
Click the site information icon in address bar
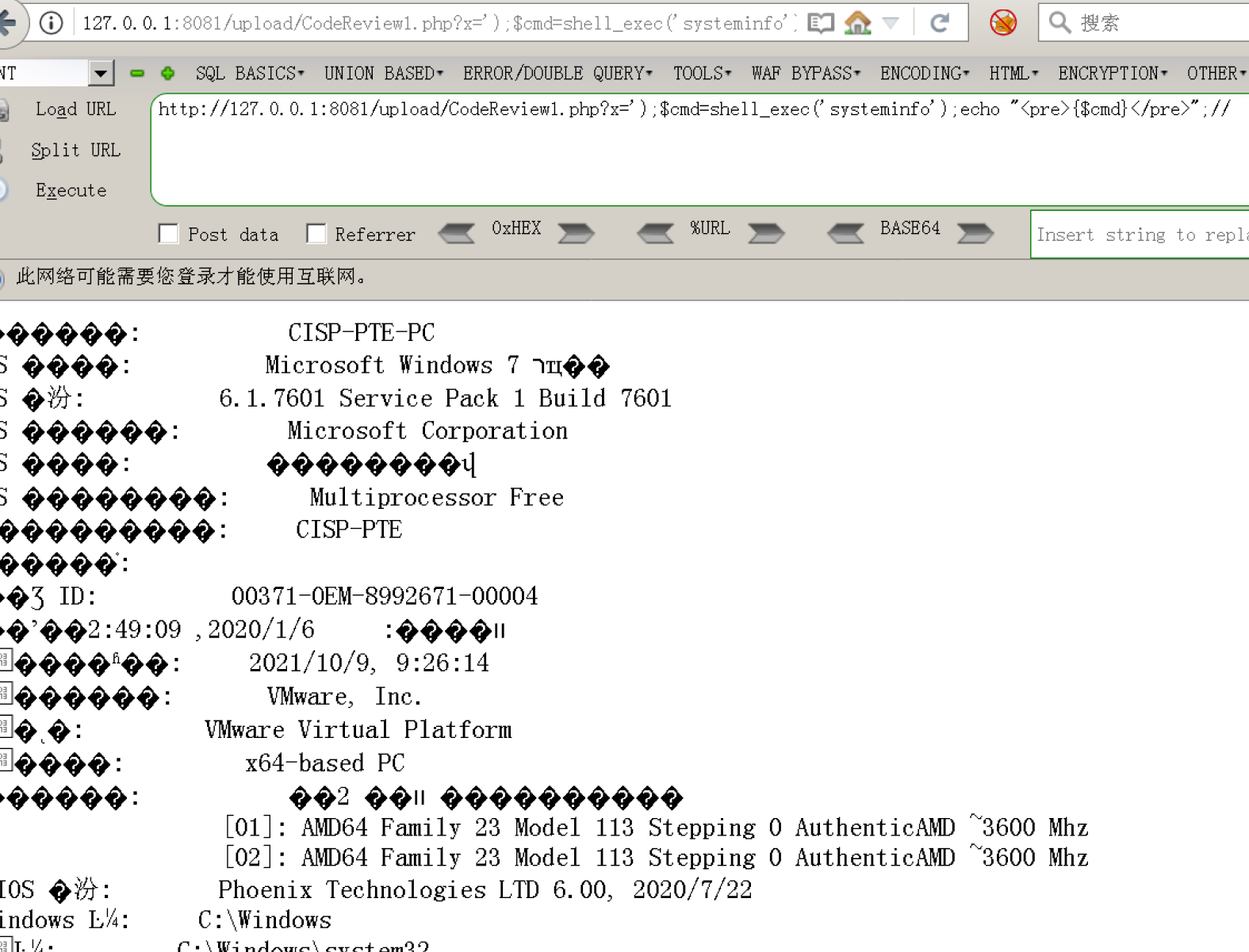coord(52,23)
